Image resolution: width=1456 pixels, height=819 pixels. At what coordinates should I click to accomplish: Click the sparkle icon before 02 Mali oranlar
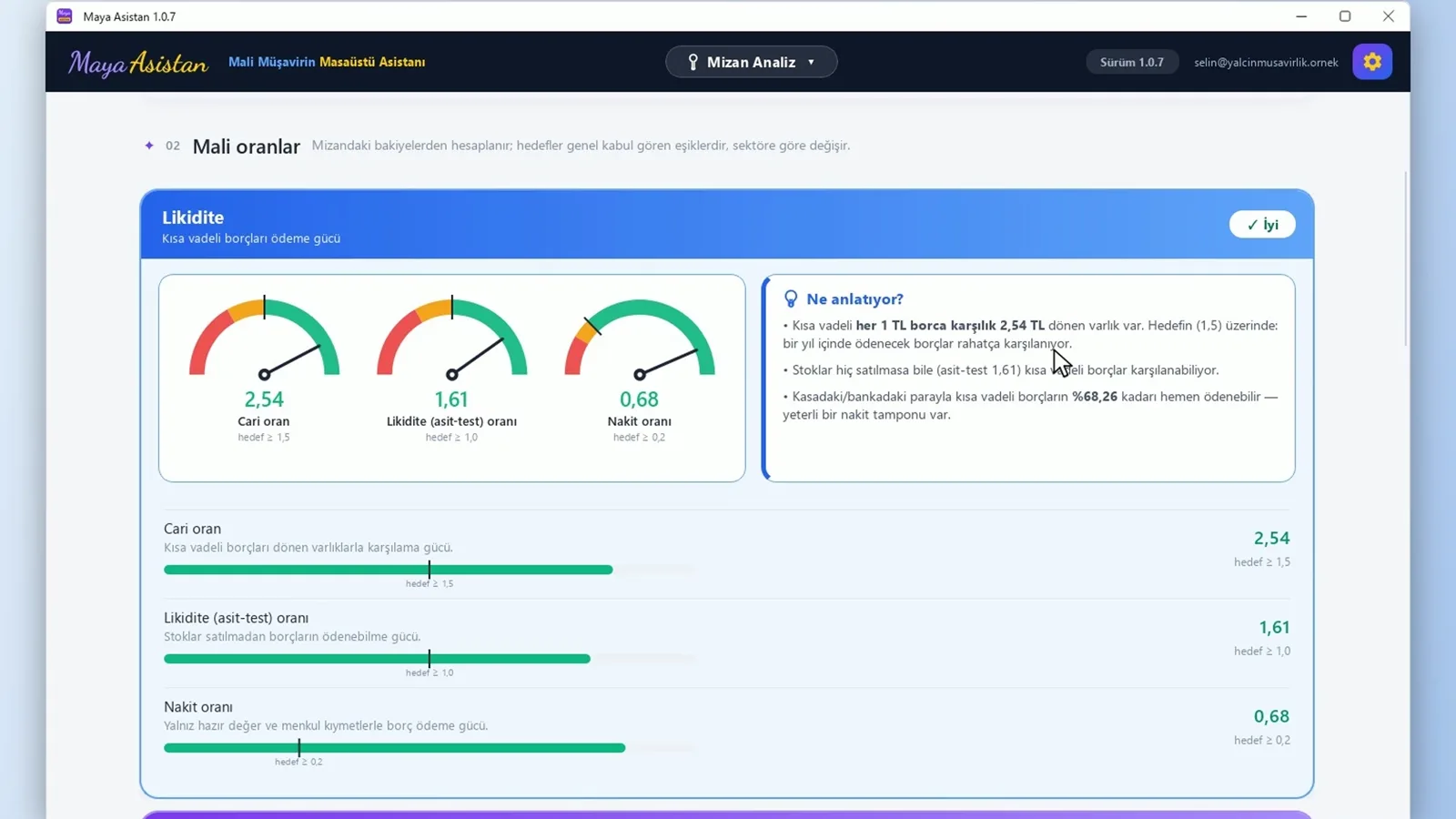149,146
